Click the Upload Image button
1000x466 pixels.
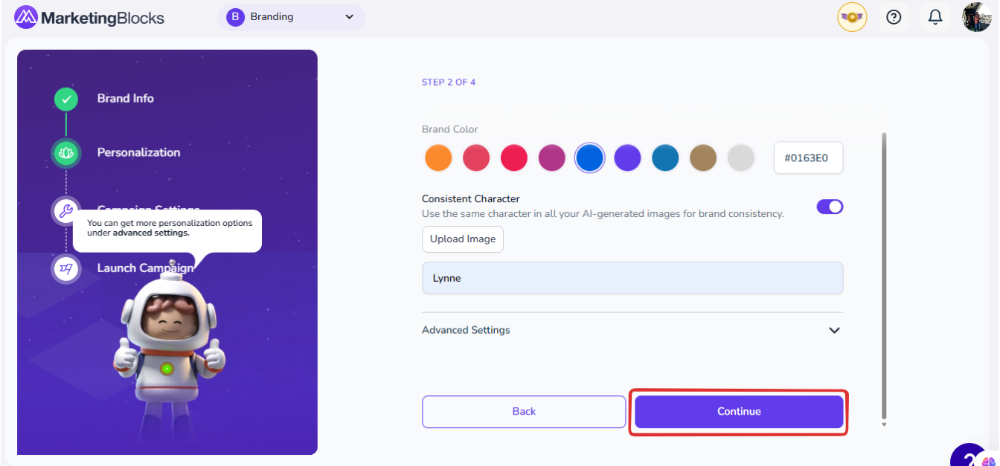tap(462, 239)
